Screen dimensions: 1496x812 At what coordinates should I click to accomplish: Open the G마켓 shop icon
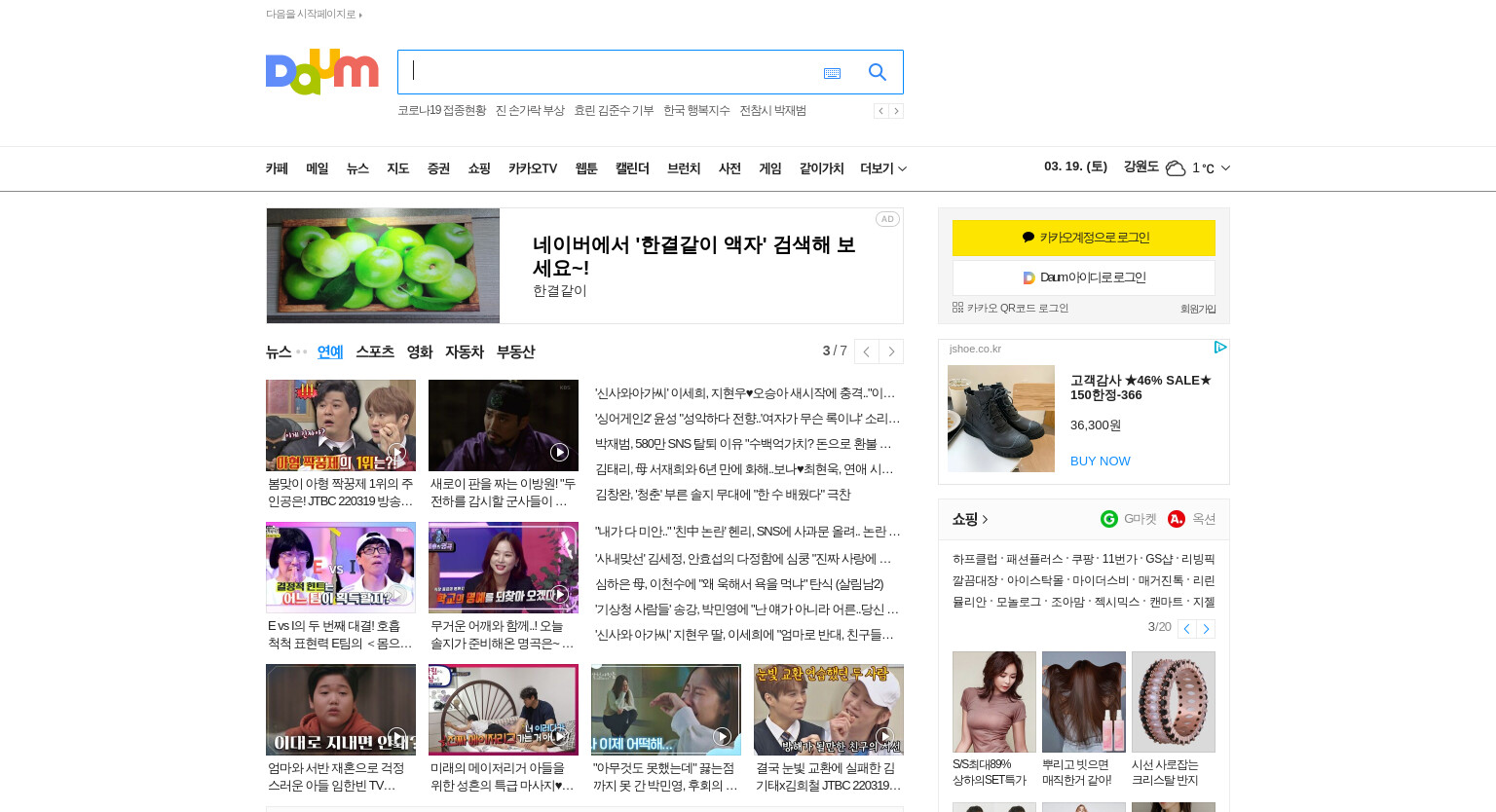tap(1109, 519)
